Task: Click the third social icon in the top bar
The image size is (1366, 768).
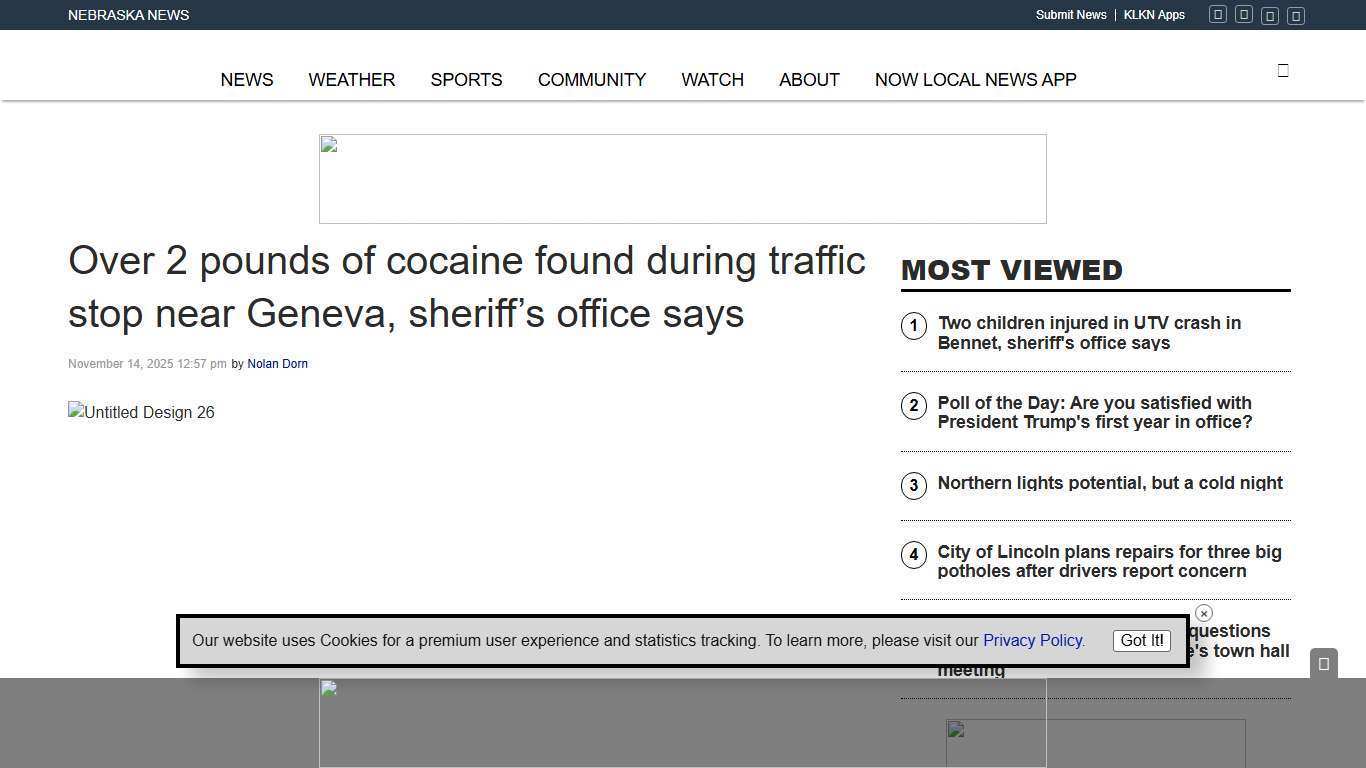Action: point(1270,15)
